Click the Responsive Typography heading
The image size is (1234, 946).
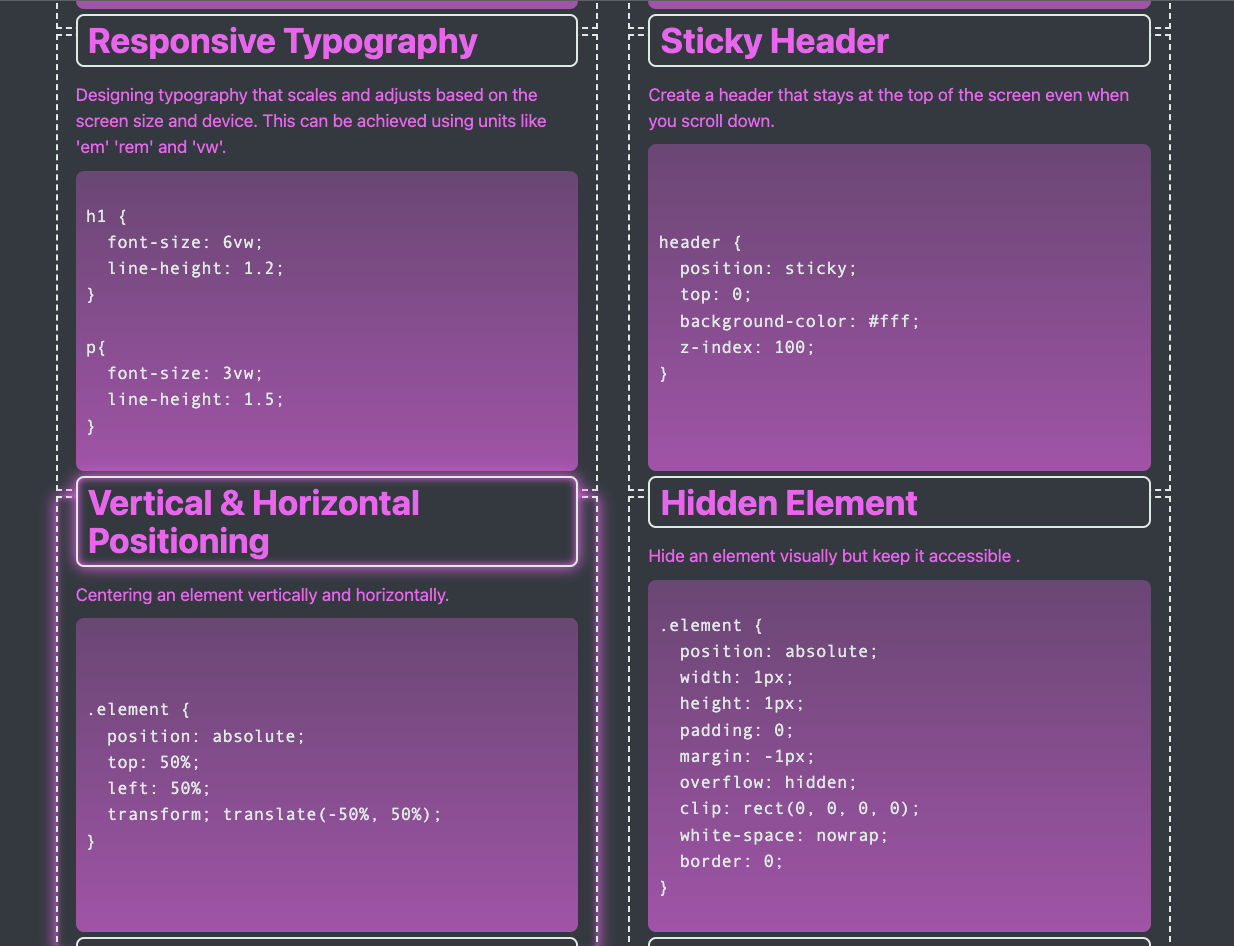283,41
